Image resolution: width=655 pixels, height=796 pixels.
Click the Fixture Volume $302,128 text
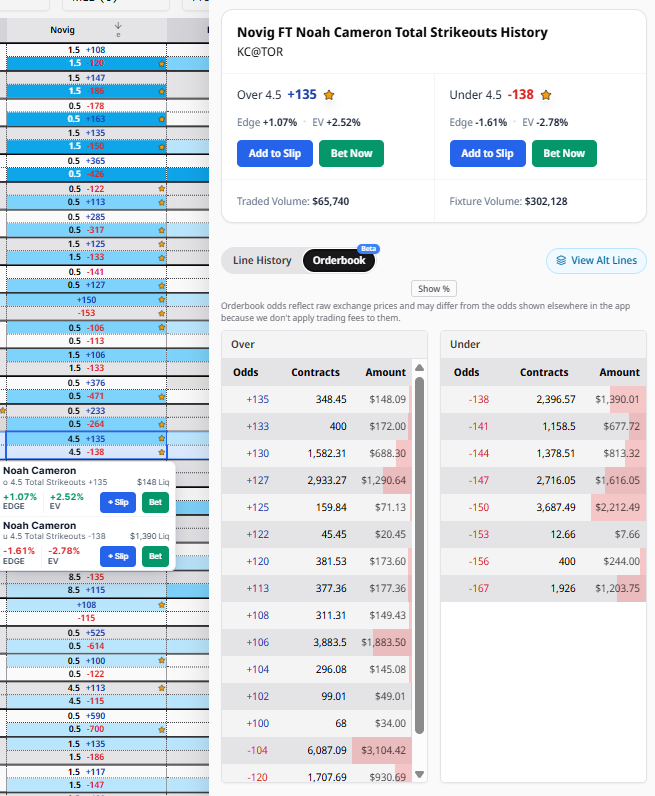point(508,202)
